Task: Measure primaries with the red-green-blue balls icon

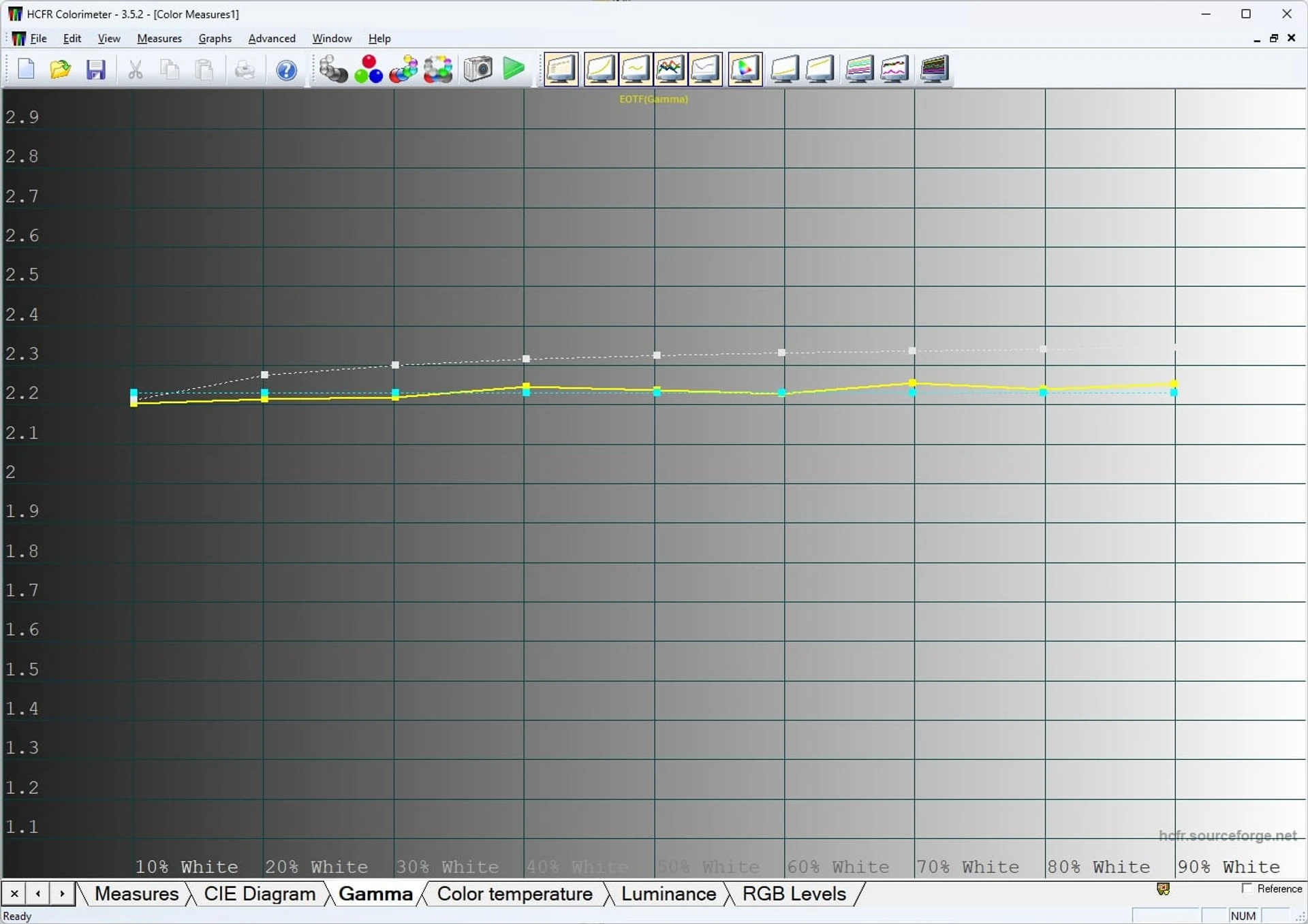Action: pos(369,69)
